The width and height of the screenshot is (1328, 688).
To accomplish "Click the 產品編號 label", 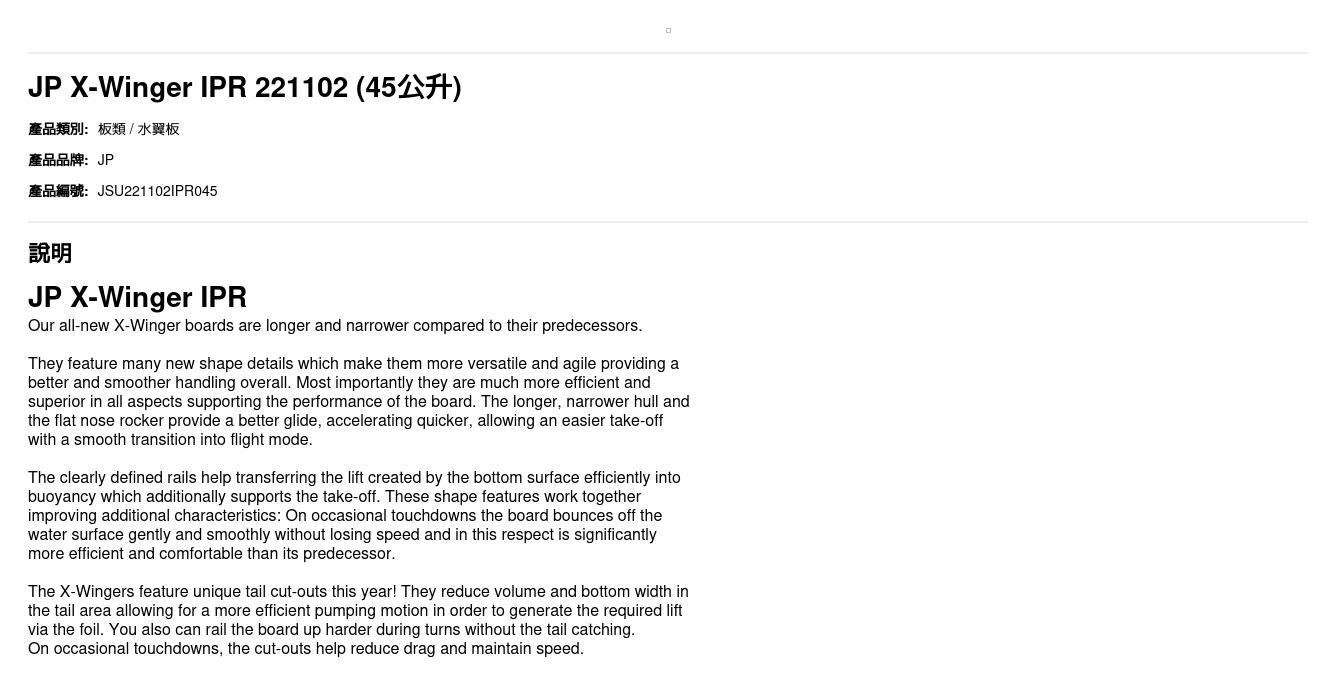I will (58, 191).
